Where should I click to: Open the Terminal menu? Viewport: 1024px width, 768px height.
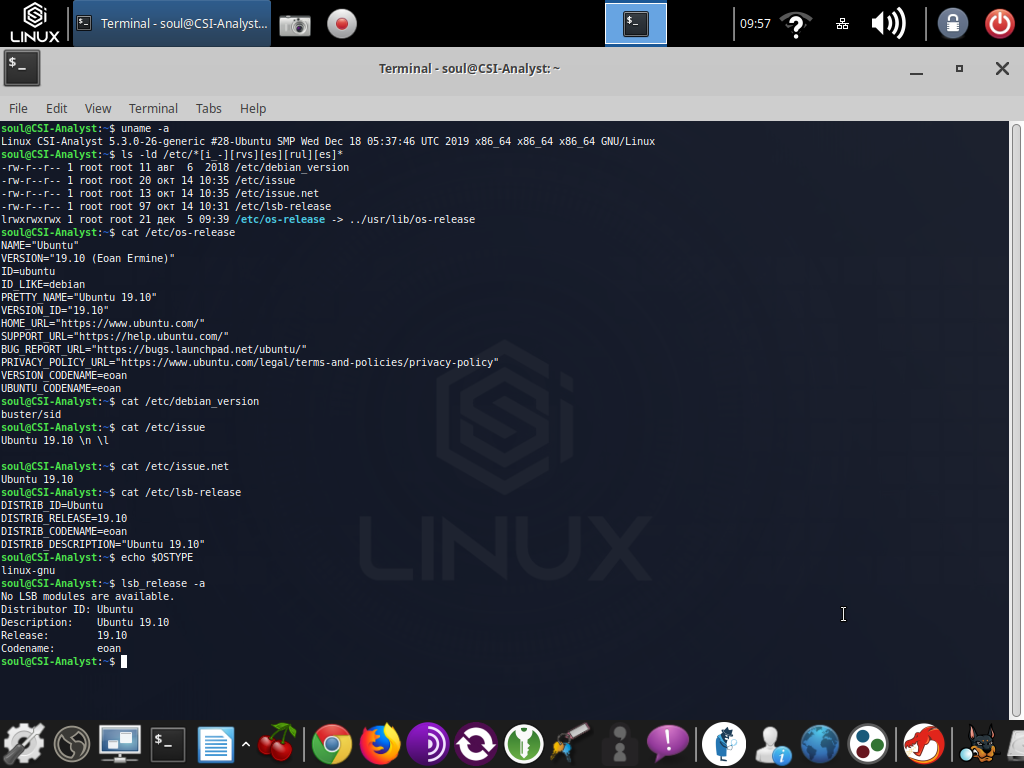[153, 108]
